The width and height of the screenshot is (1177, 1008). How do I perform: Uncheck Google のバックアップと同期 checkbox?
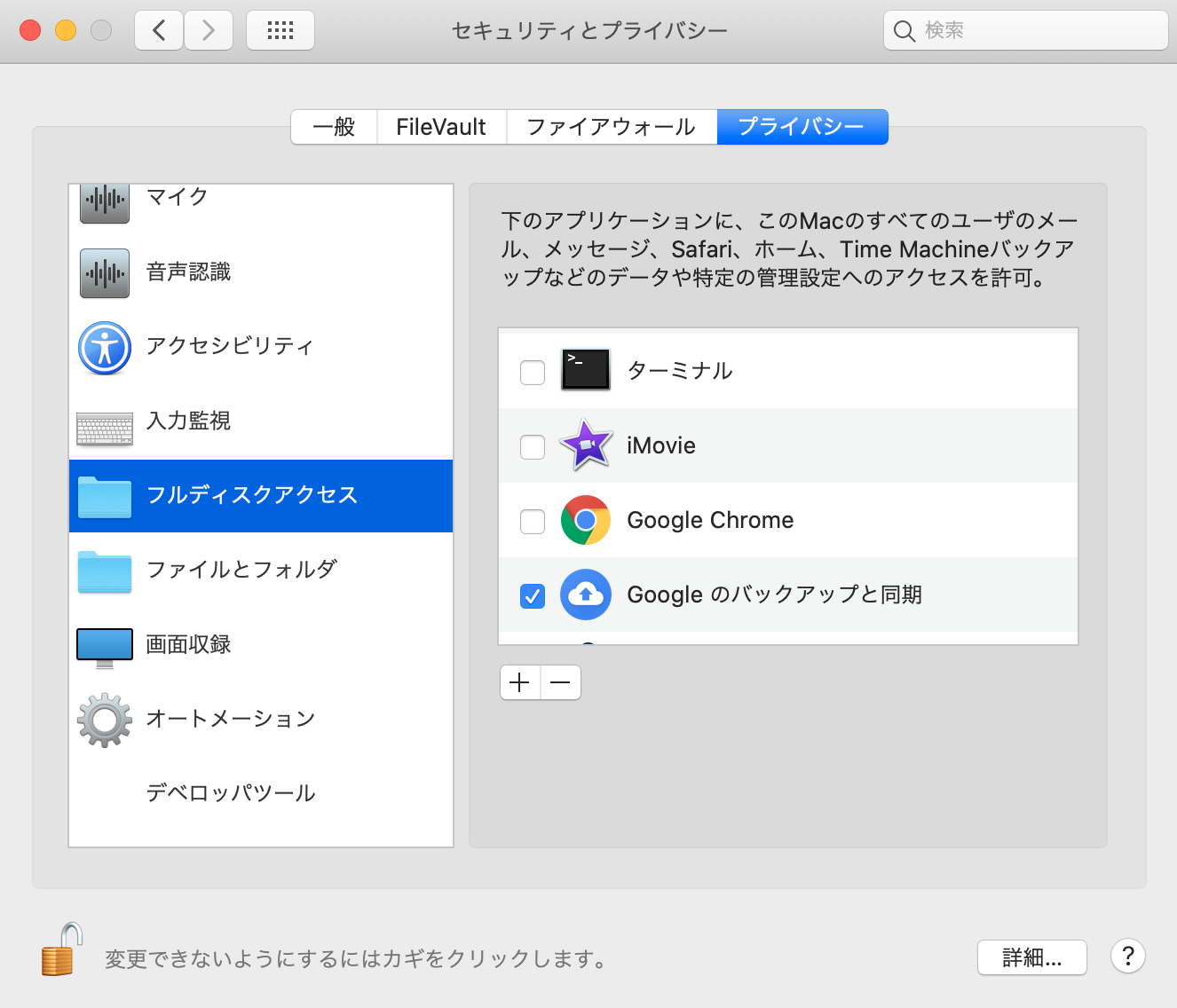(x=533, y=596)
